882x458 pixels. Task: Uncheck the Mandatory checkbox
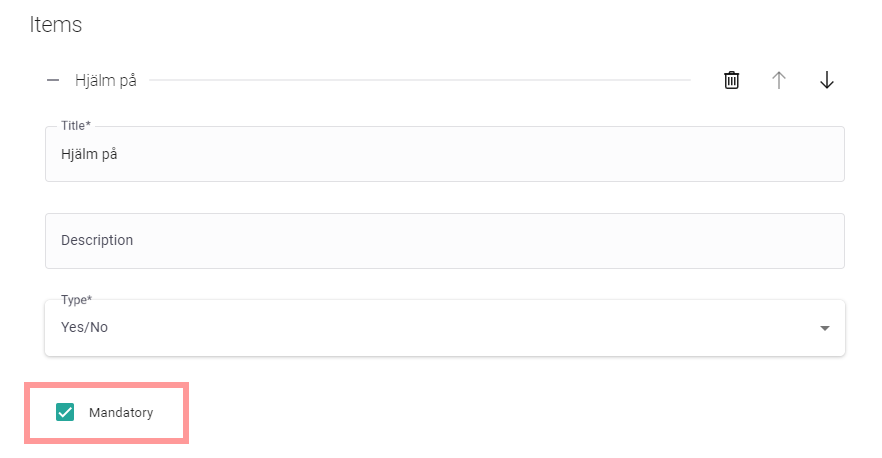click(65, 412)
